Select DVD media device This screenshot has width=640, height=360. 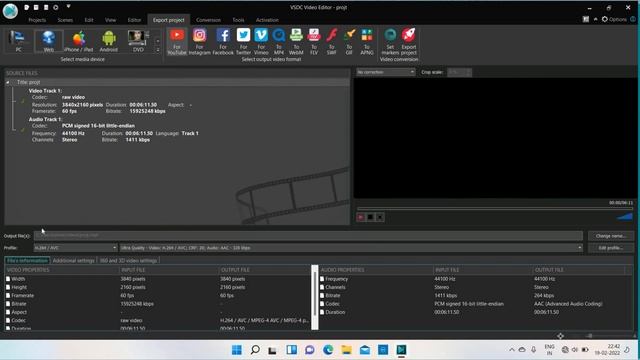click(138, 41)
